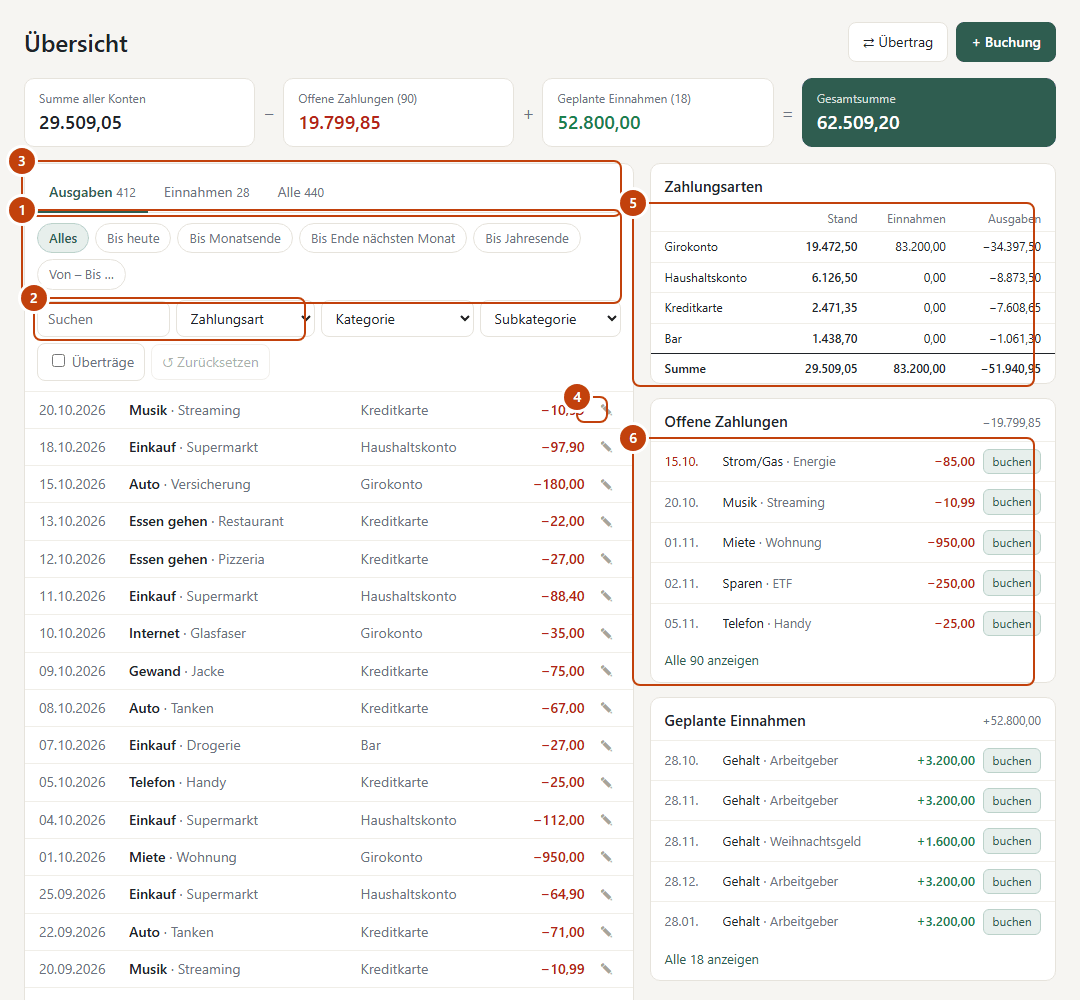Open the Übertrag dialog

[x=898, y=42]
